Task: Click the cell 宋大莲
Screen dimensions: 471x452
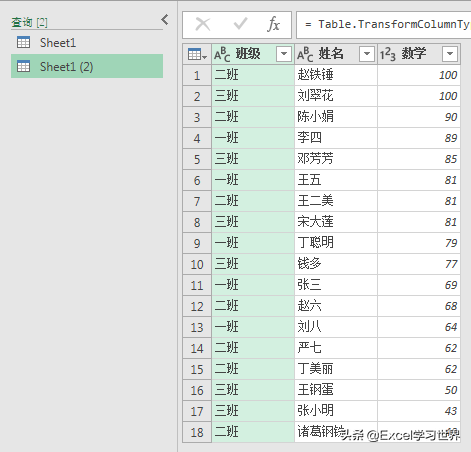Action: (336, 222)
